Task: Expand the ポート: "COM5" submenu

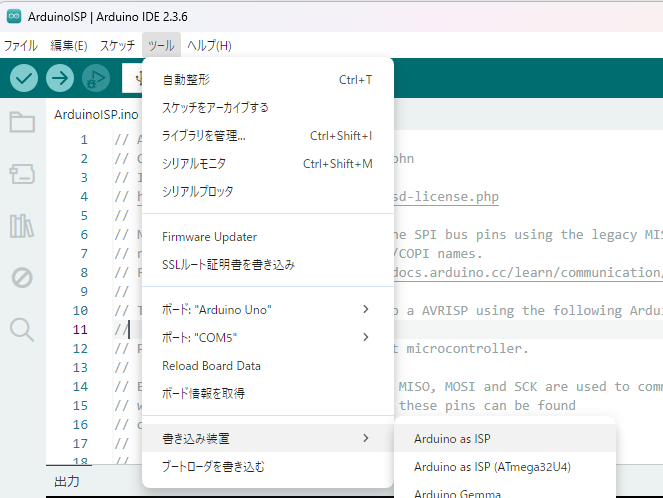Action: click(266, 337)
